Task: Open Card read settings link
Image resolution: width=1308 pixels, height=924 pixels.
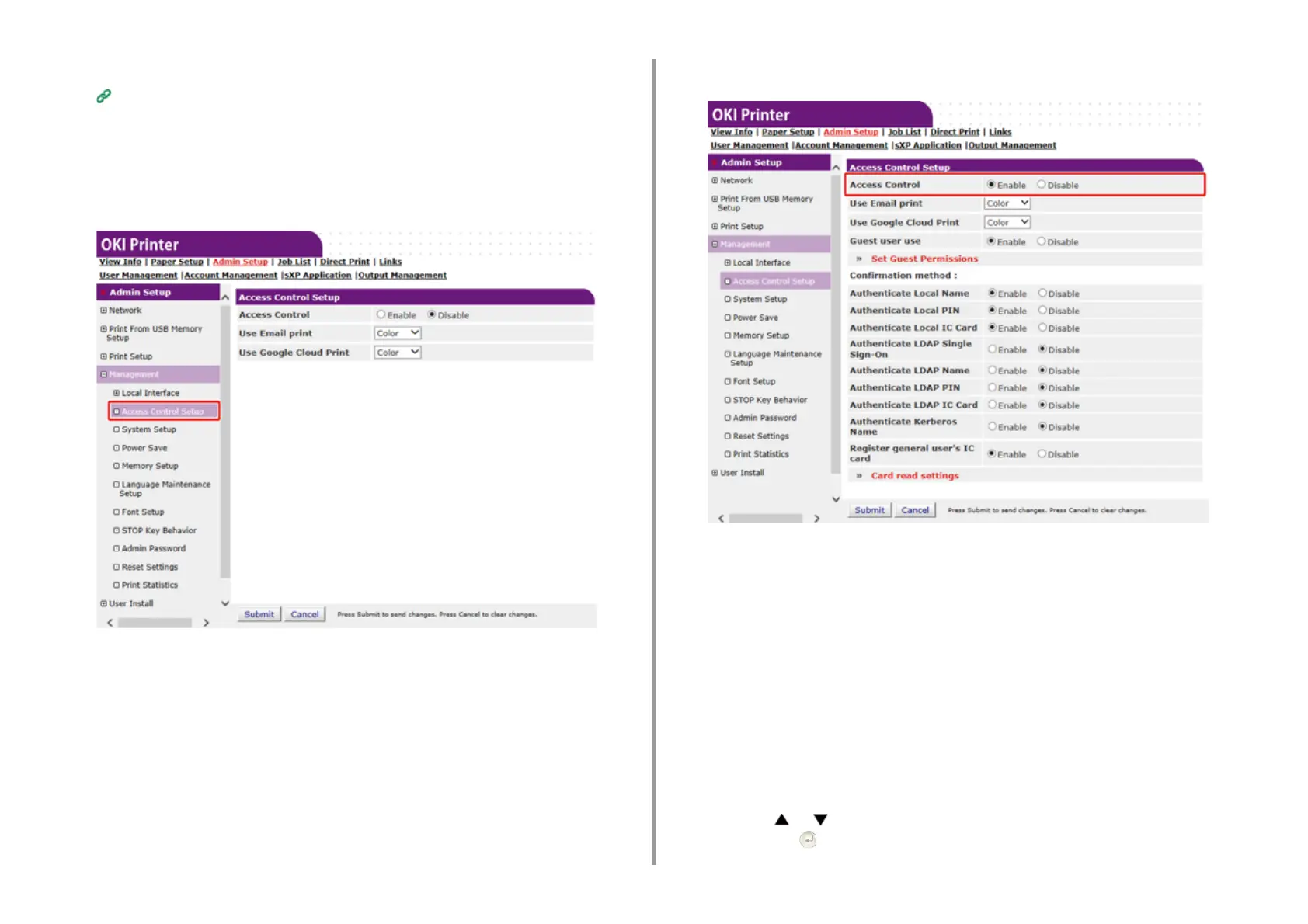Action: (915, 475)
